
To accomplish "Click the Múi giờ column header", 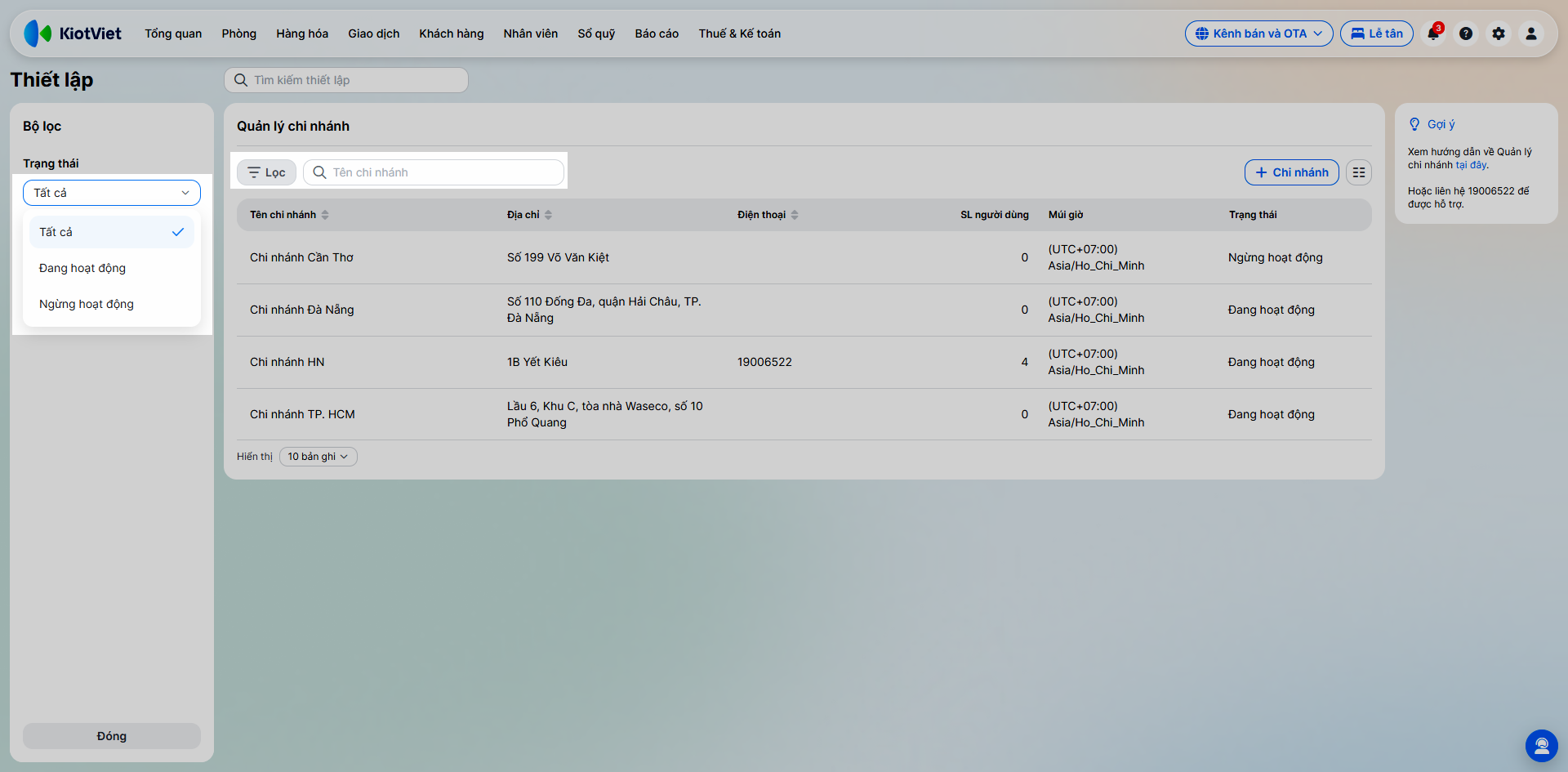I will (1066, 215).
